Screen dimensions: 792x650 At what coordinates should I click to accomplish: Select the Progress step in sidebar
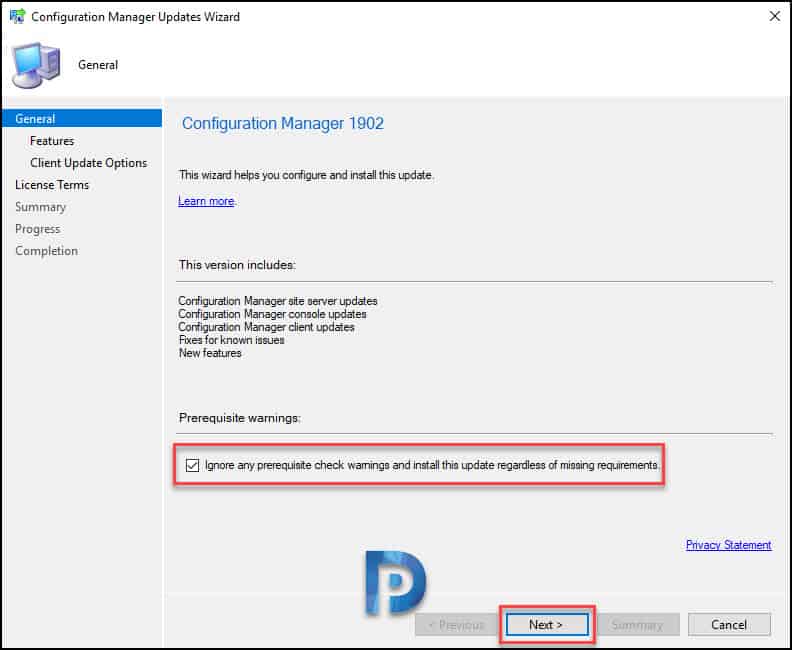coord(37,229)
